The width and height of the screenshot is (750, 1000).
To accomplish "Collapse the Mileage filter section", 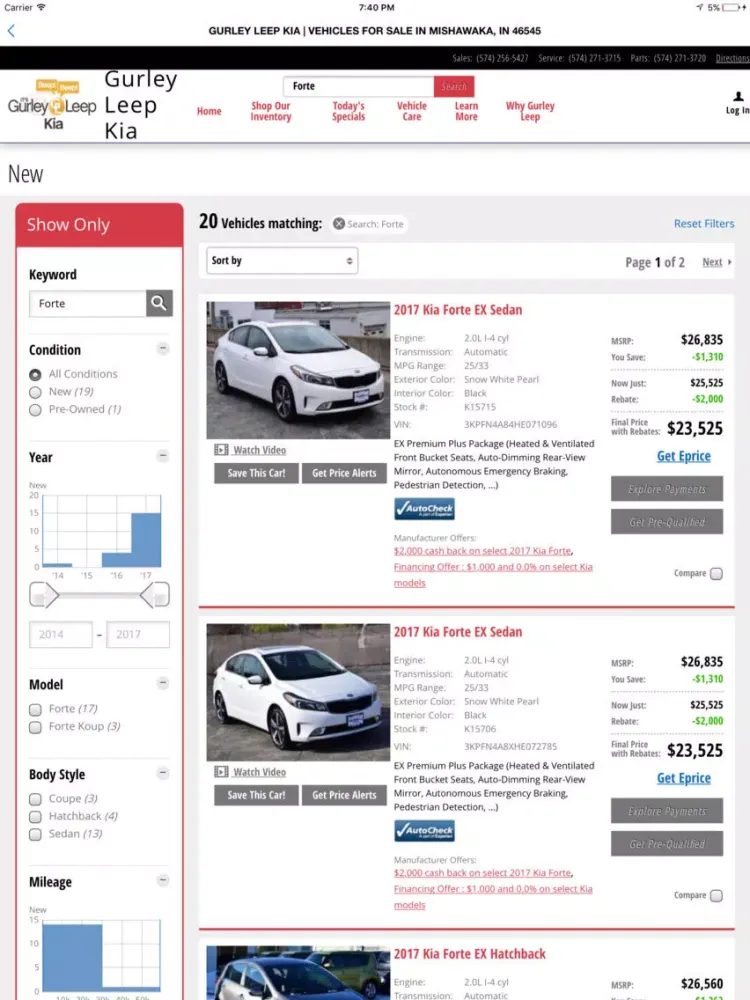I will click(163, 881).
